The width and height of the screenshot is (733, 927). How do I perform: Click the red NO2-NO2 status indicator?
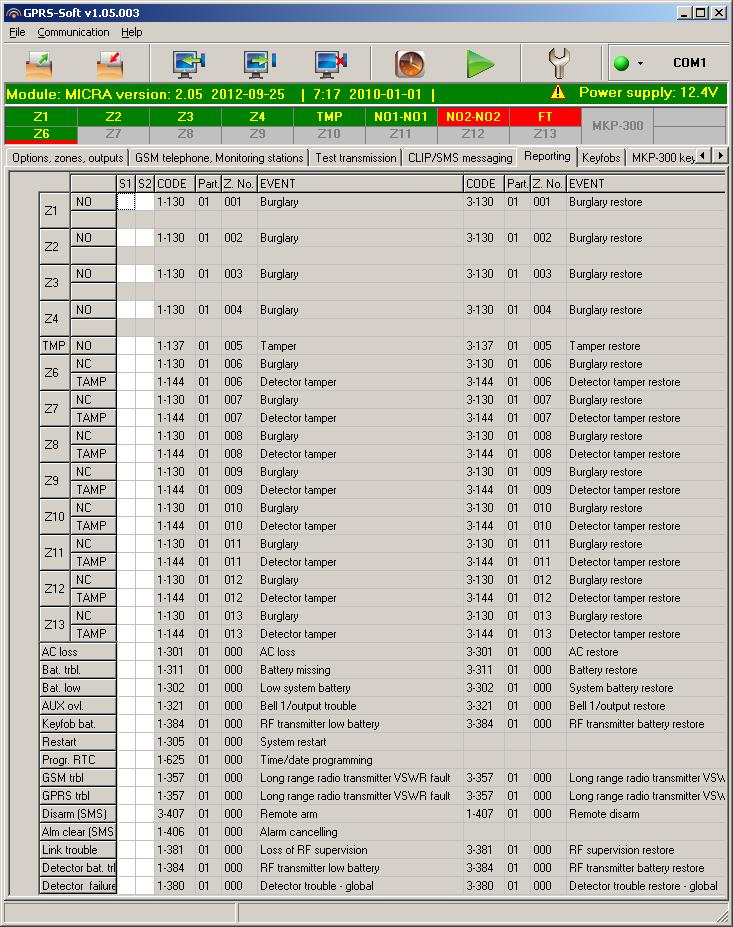pos(473,116)
